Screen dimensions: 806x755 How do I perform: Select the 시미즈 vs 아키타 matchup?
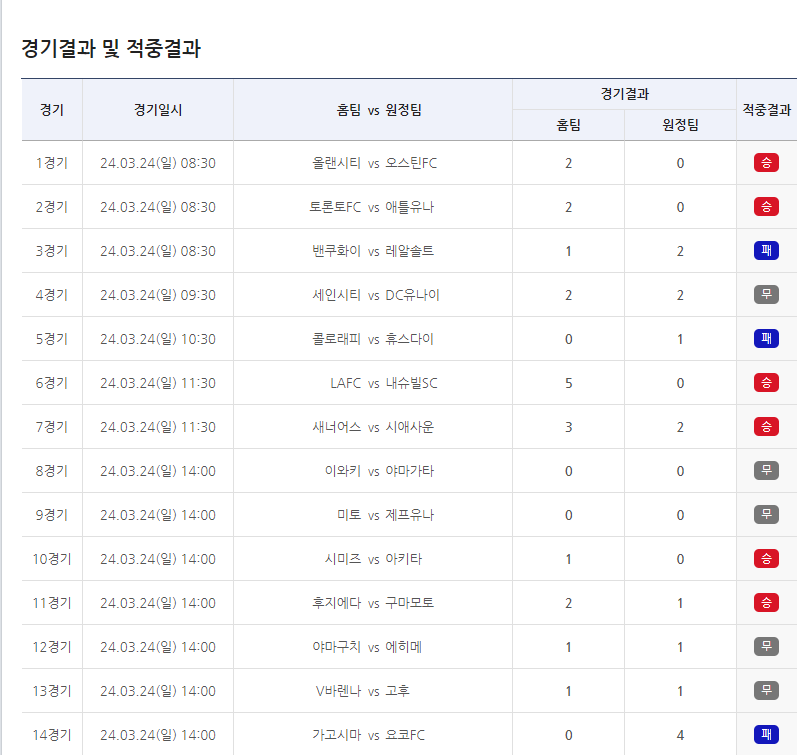(x=373, y=559)
